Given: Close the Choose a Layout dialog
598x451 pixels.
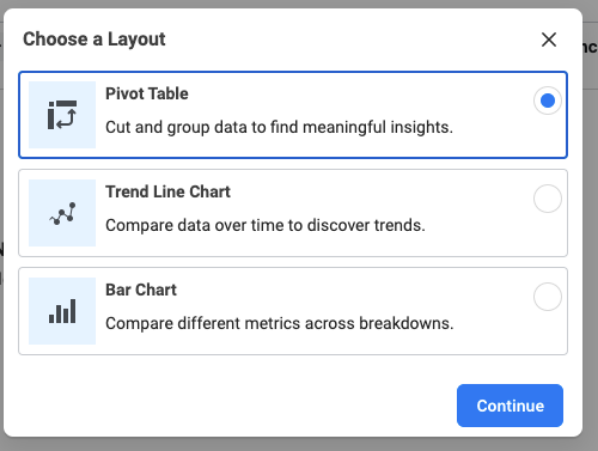Looking at the screenshot, I should [549, 40].
